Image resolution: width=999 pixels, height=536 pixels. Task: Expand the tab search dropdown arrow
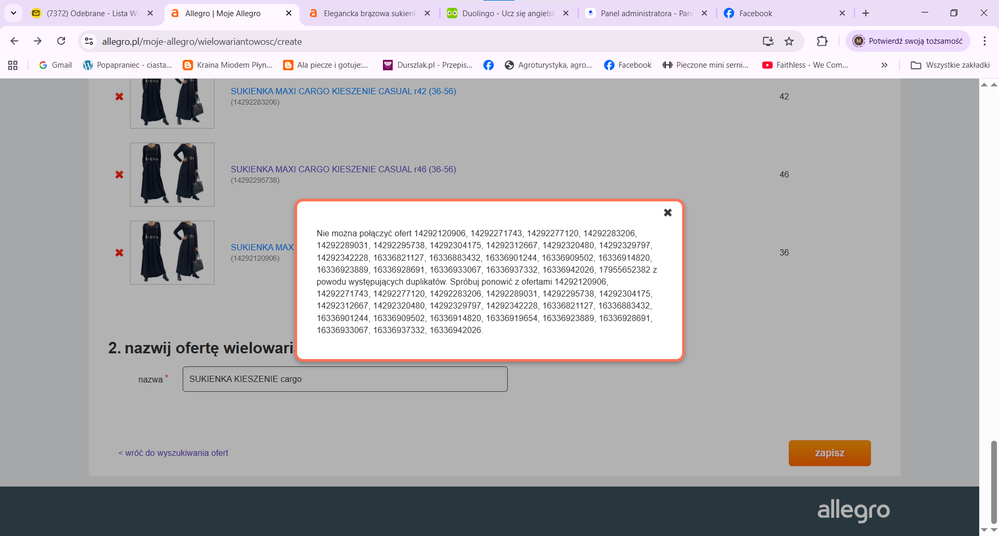(12, 13)
